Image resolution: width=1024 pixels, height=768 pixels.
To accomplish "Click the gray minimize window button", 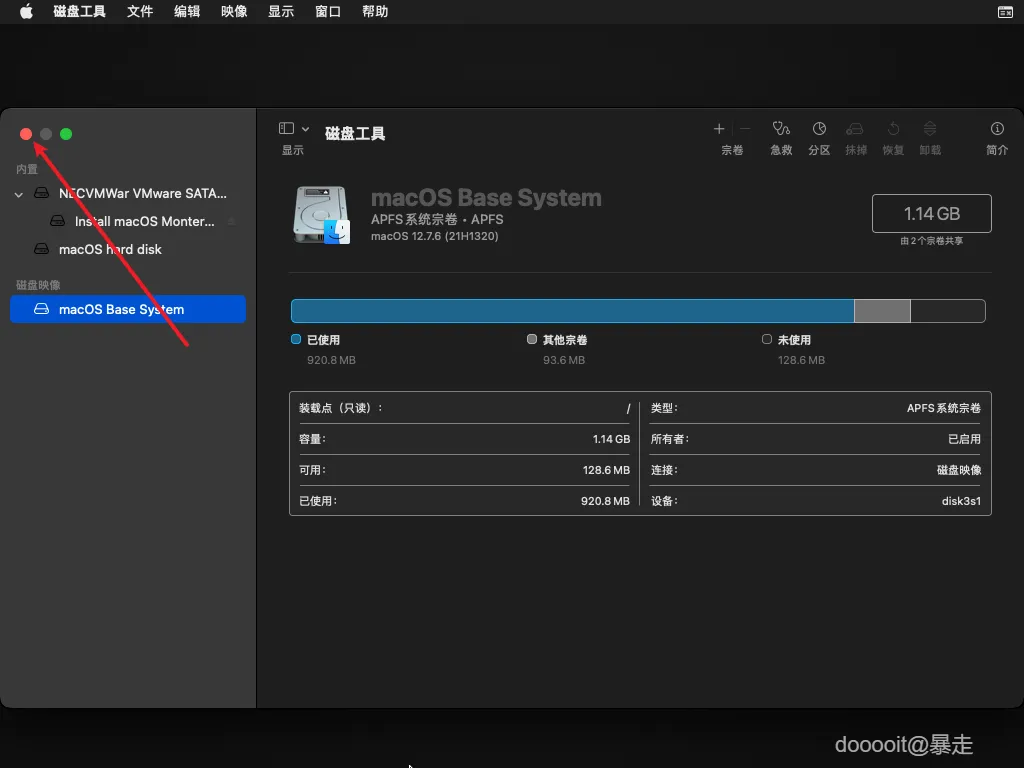I will [46, 134].
